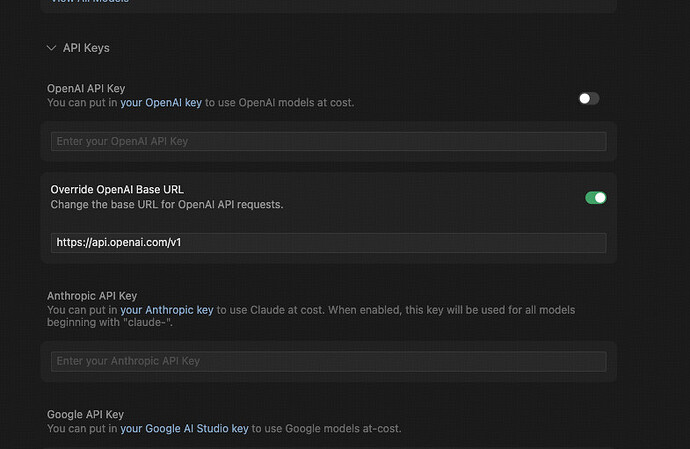
Task: Focus the "Enter your Anthropic API Key" field
Action: point(328,361)
